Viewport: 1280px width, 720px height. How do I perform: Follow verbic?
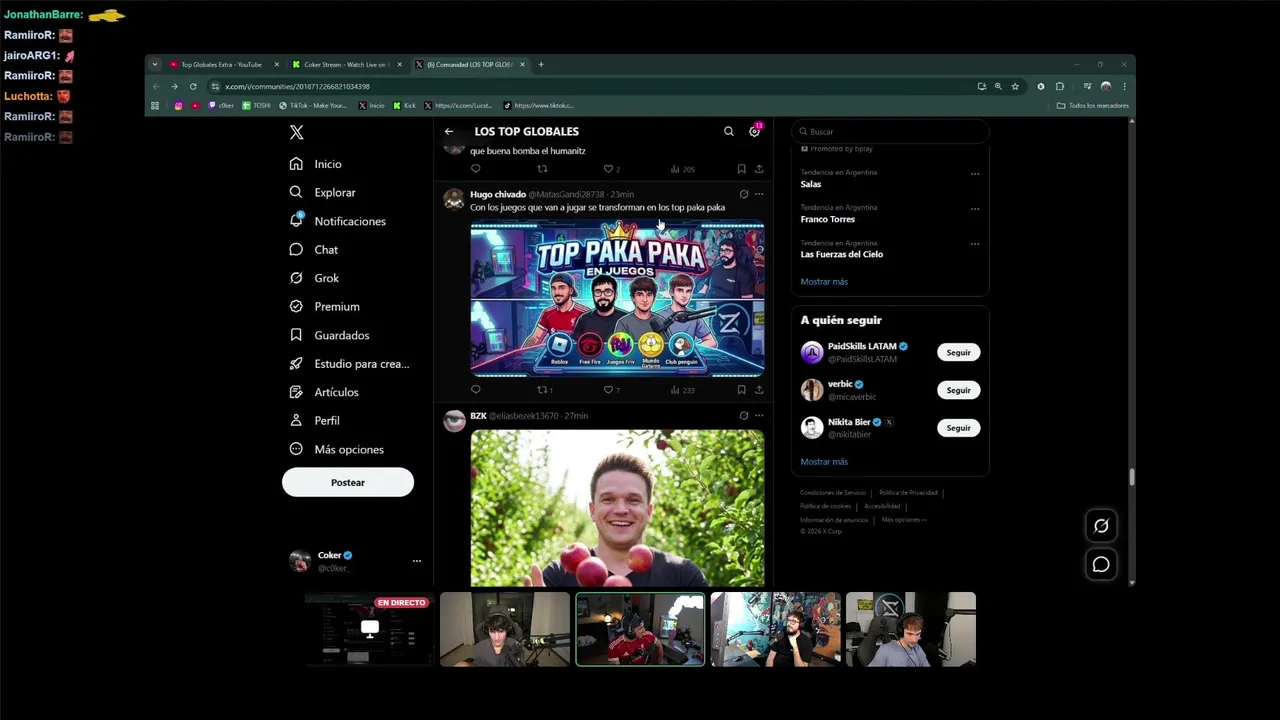[958, 390]
